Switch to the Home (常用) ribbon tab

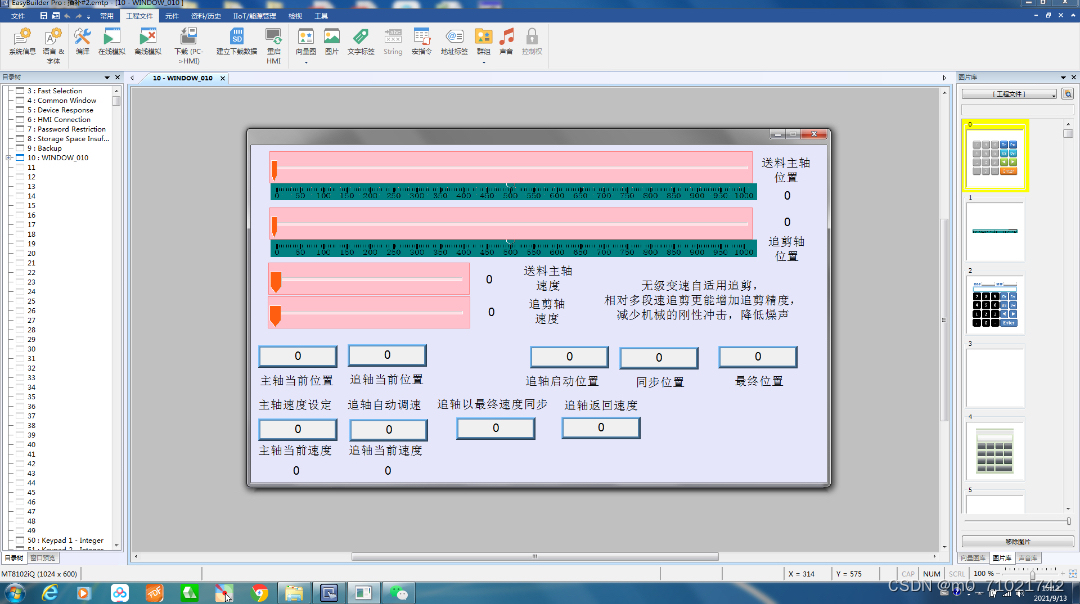pos(107,16)
